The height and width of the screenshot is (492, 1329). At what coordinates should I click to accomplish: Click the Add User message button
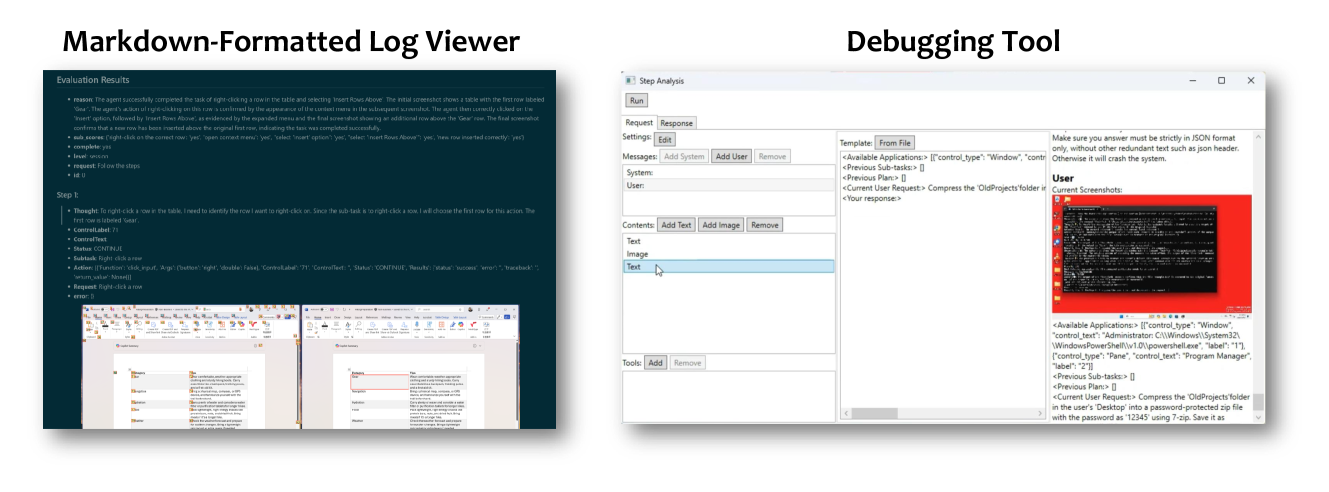coord(730,156)
